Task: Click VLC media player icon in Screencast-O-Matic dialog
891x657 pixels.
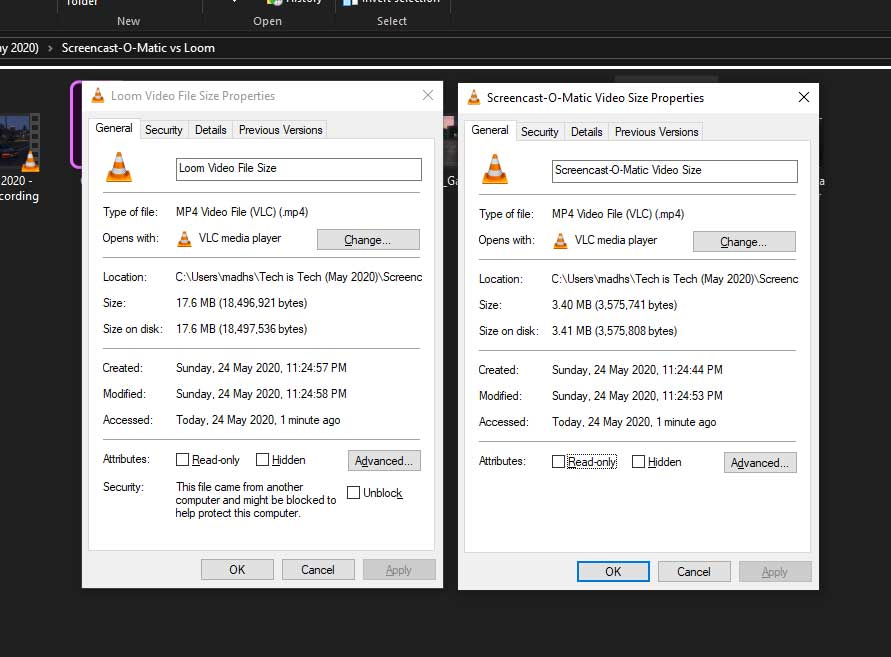Action: pos(560,241)
